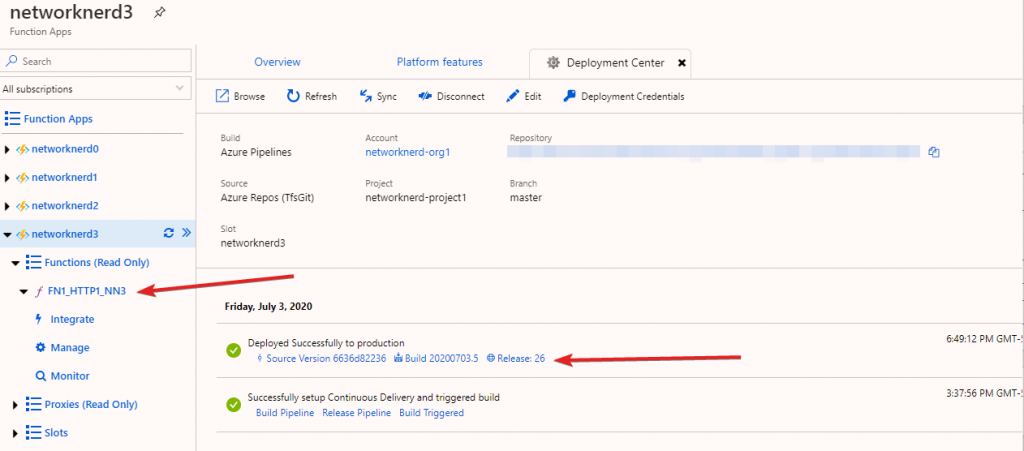This screenshot has height=451, width=1024.
Task: Click the Deployment Credentials key icon
Action: tap(569, 96)
